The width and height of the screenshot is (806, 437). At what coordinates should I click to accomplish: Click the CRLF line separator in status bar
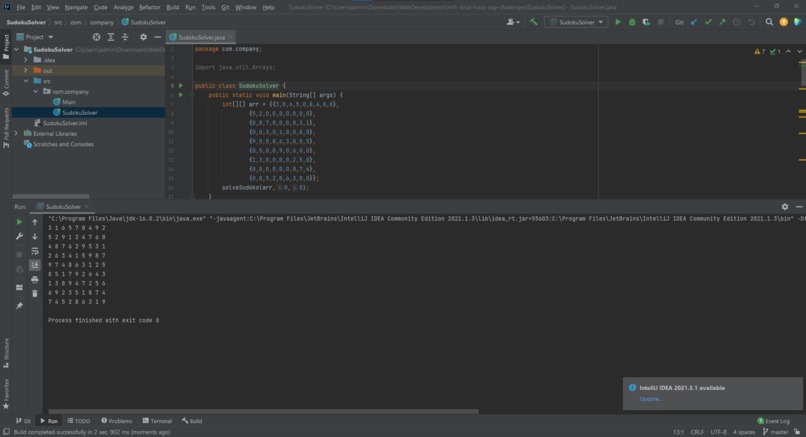tap(697, 432)
